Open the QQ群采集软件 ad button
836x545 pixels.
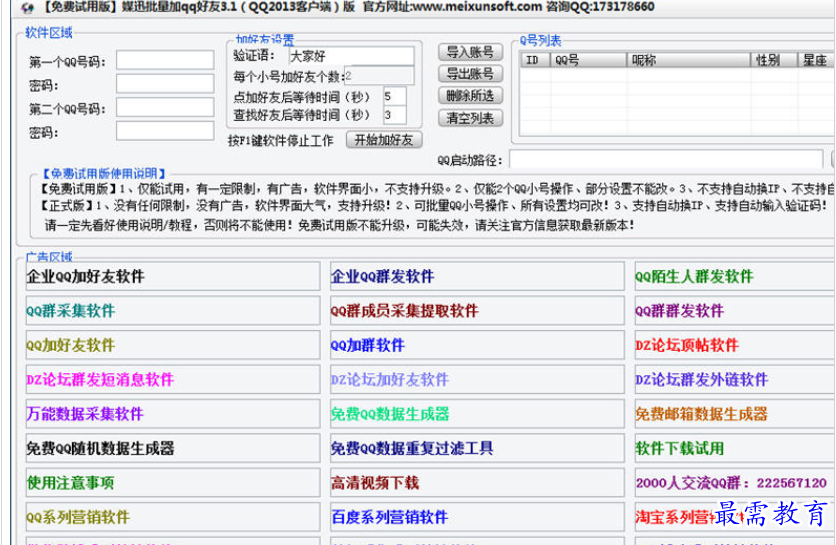point(173,310)
